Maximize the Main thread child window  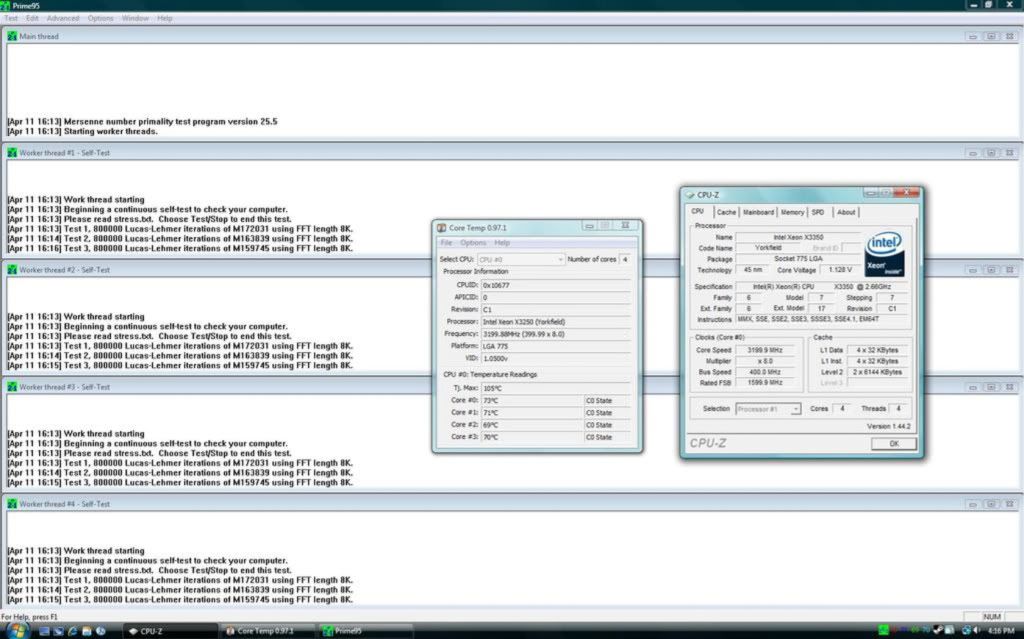coord(991,37)
